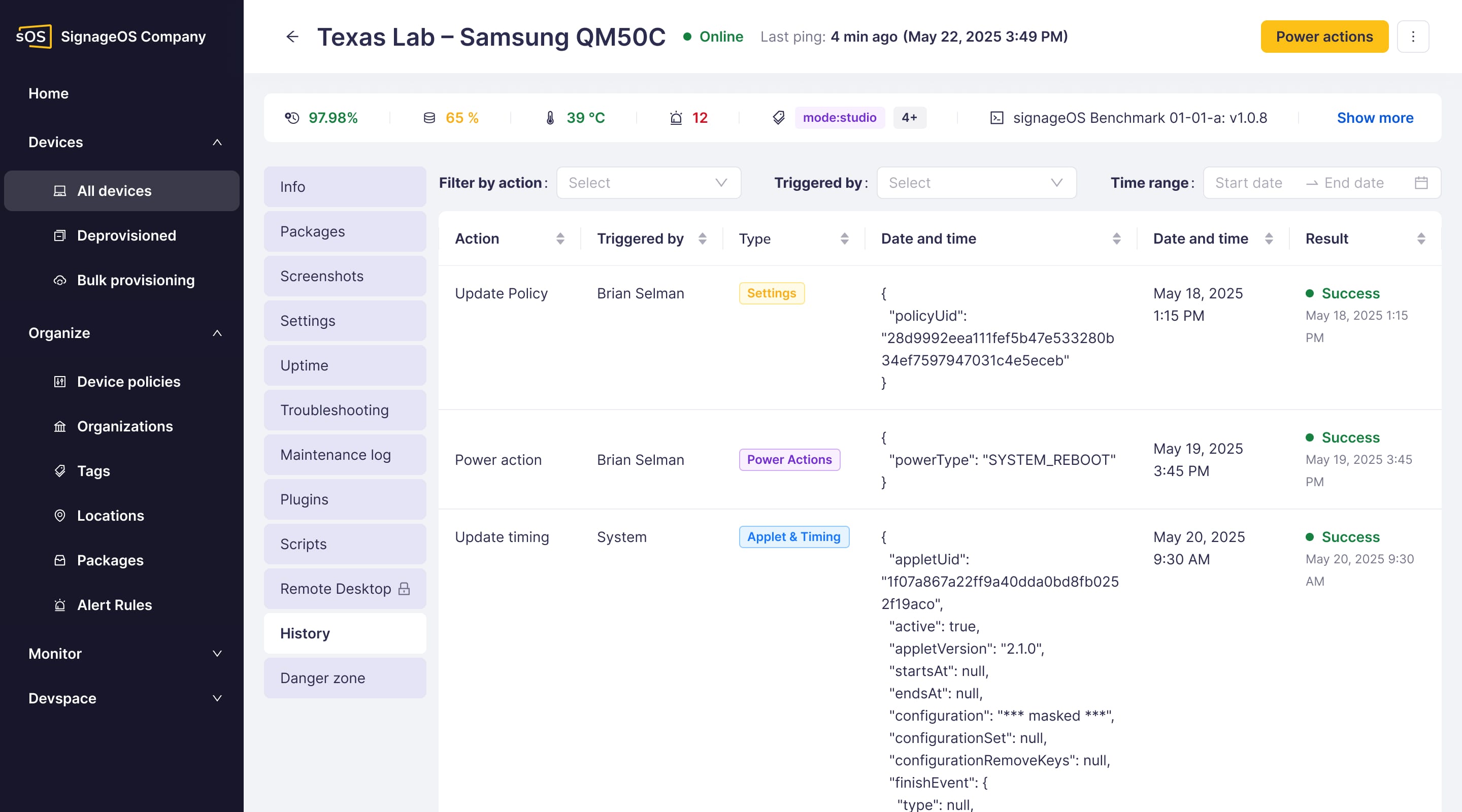Click the back arrow next to device title
1462x812 pixels.
pos(292,37)
